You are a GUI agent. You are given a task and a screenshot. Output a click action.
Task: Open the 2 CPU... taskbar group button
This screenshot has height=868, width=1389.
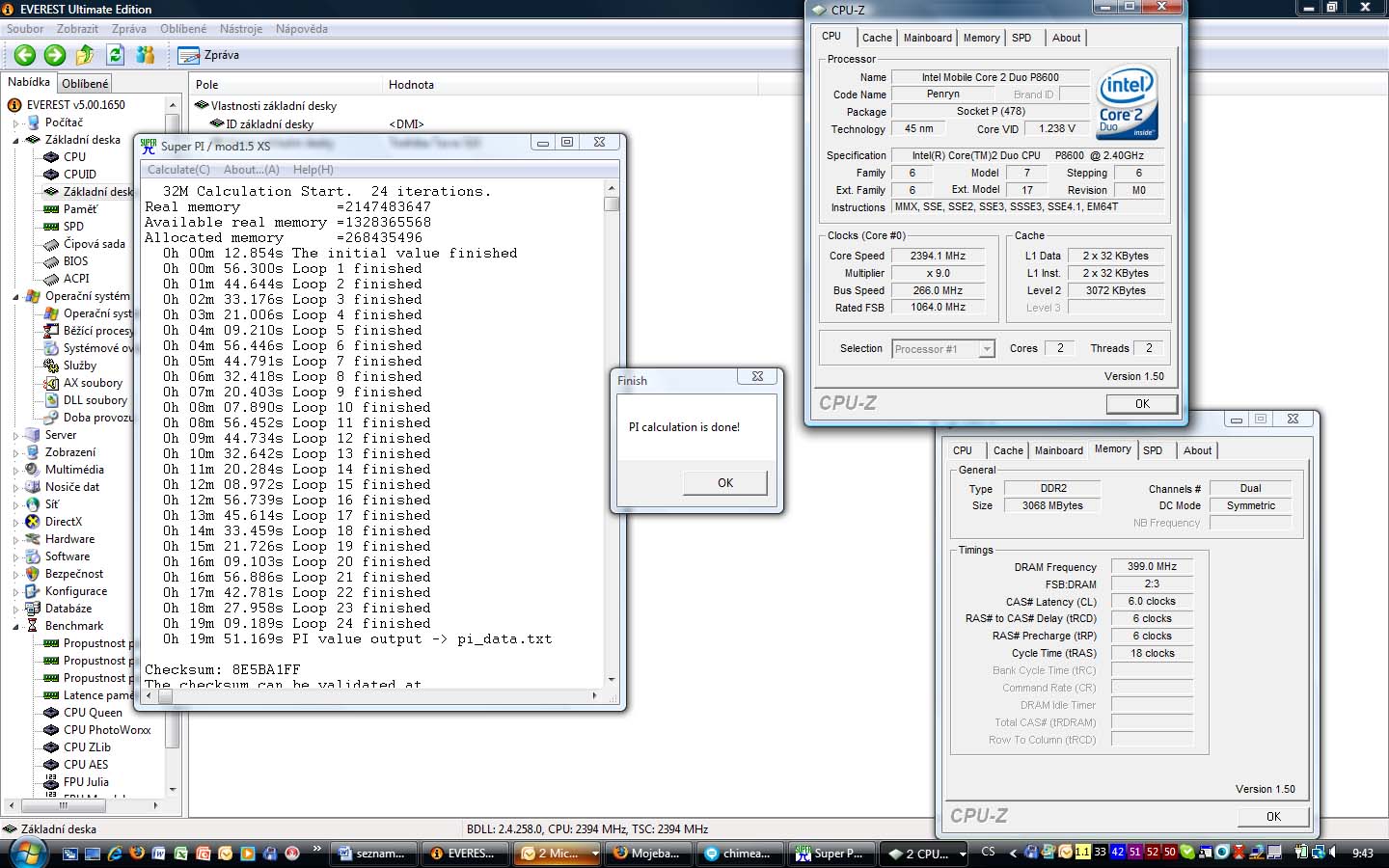pyautogui.click(x=925, y=854)
